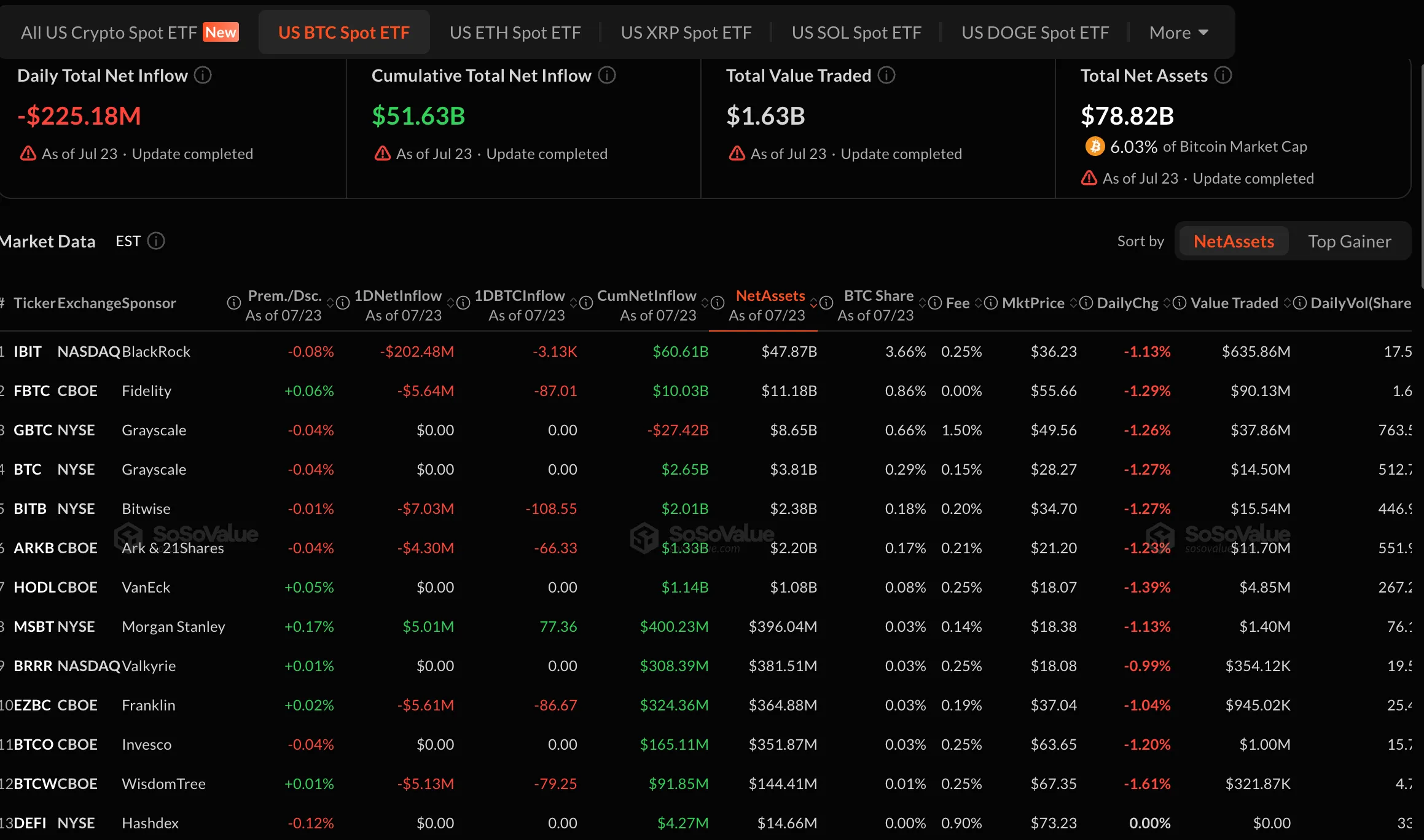Open the IBIT ticker row
Screen dimensions: 1424x840
(x=706, y=351)
